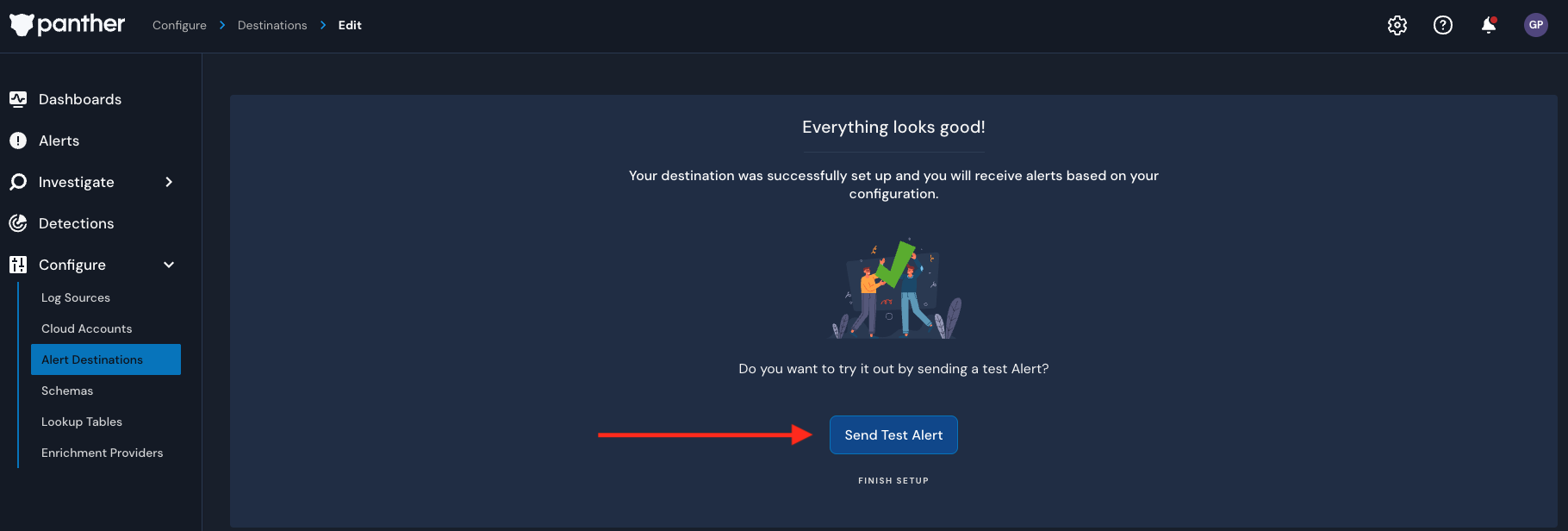The width and height of the screenshot is (1568, 531).
Task: Select Alert Destinations in sidebar
Action: (x=106, y=359)
